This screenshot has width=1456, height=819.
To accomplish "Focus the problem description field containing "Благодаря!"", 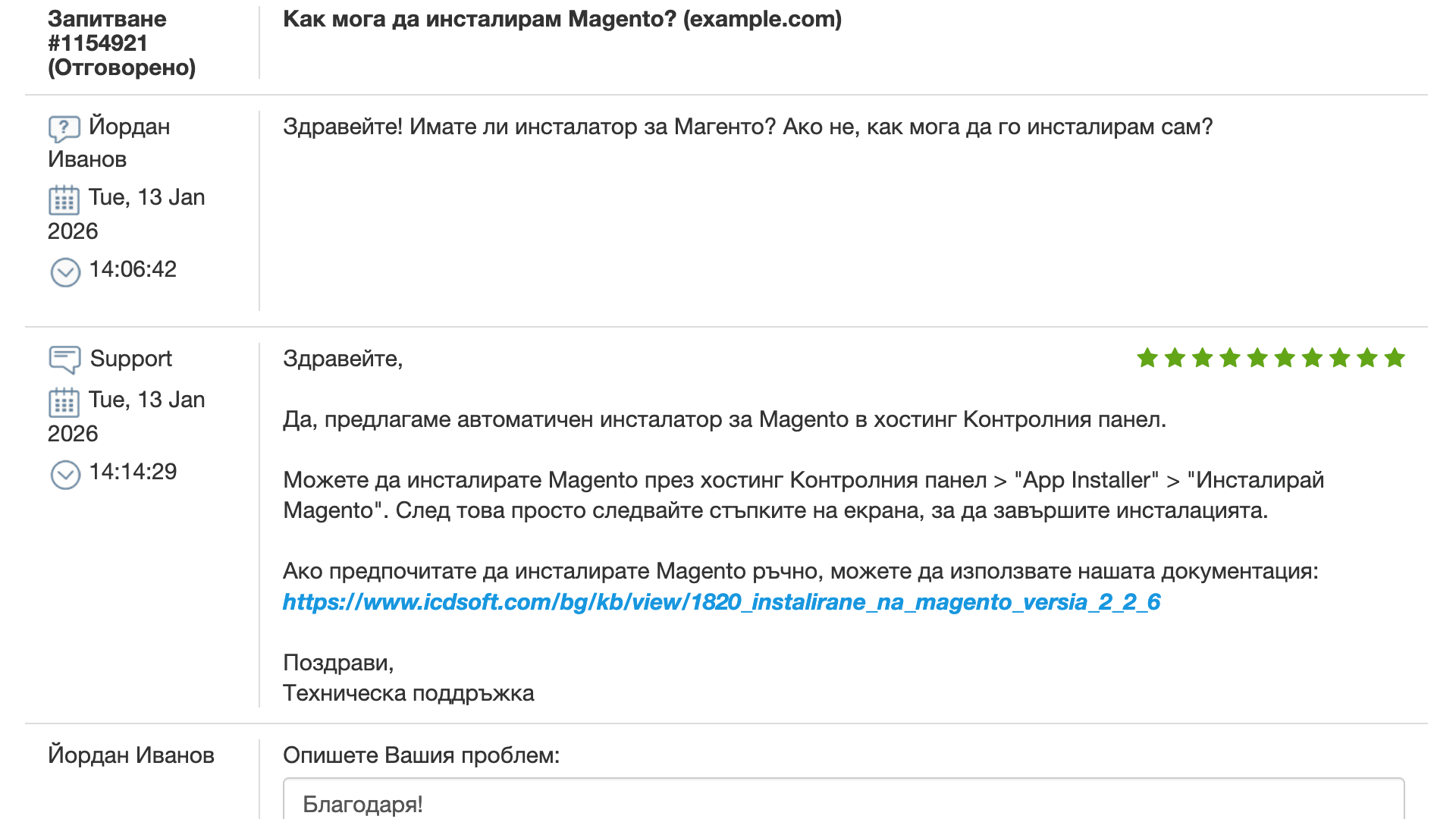I will (843, 802).
